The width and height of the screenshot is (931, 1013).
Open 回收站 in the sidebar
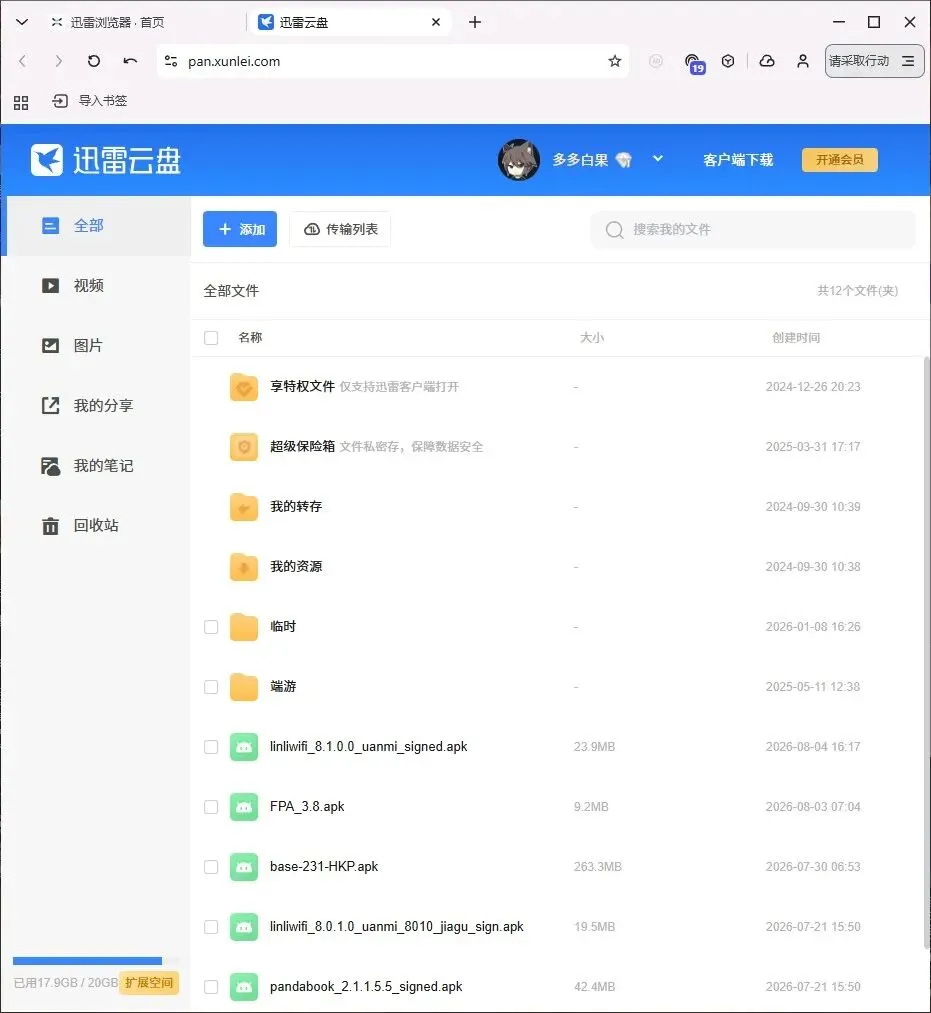click(96, 526)
